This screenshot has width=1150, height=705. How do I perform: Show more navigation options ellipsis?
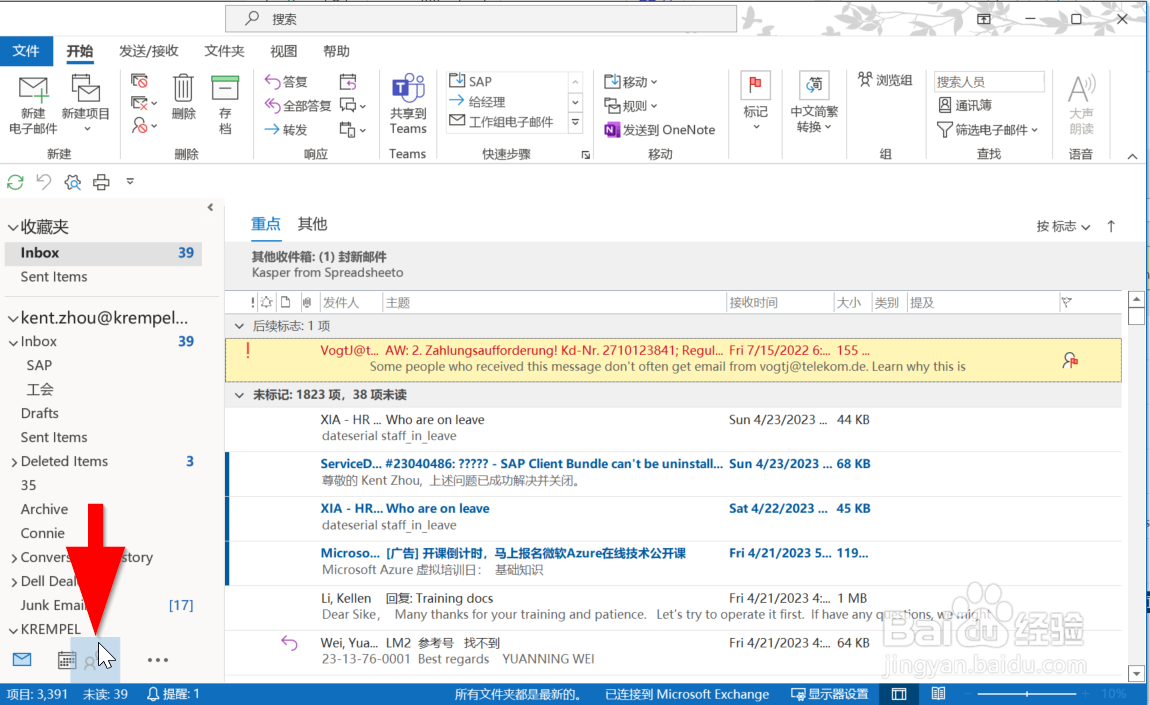(x=158, y=660)
